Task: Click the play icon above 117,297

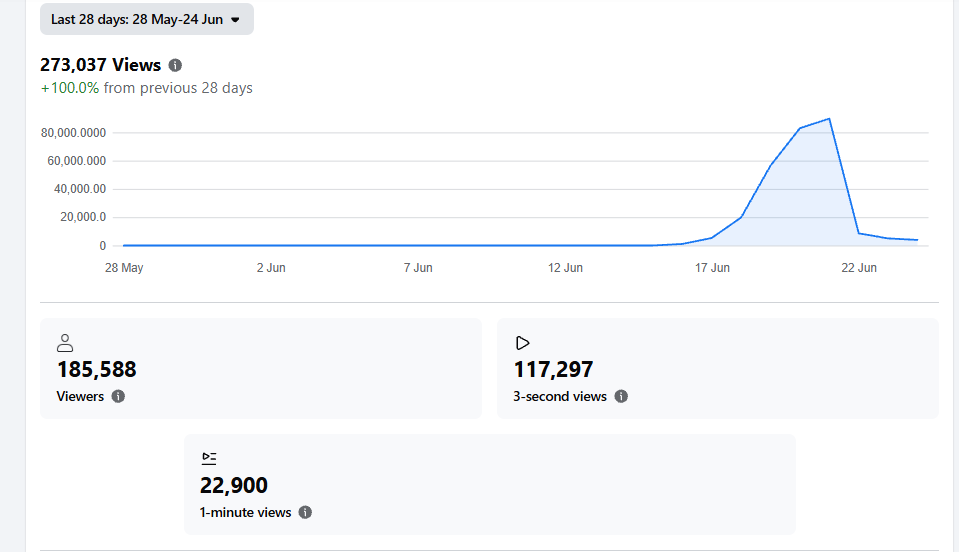Action: click(x=522, y=343)
